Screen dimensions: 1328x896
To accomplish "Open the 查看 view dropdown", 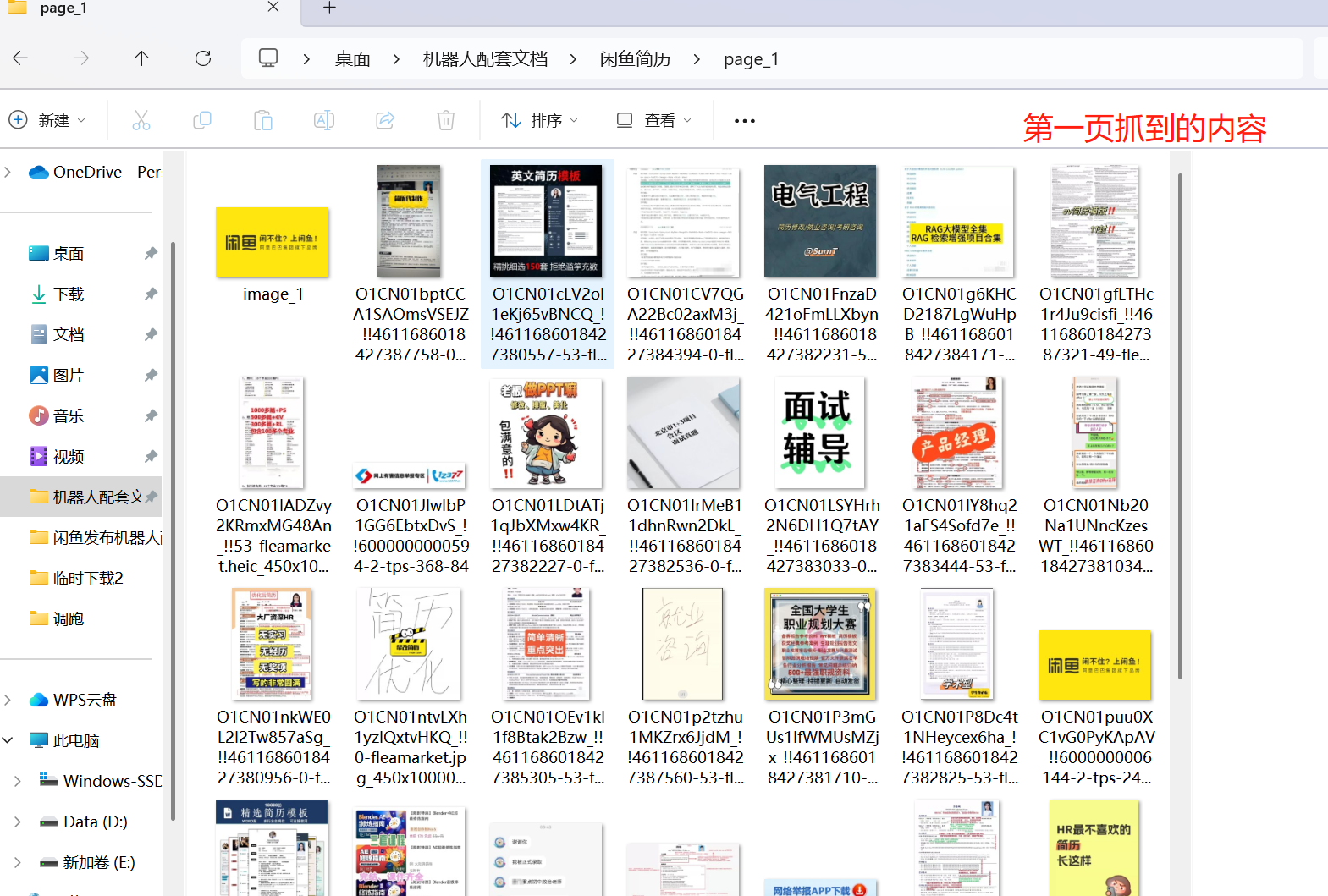I will point(653,121).
